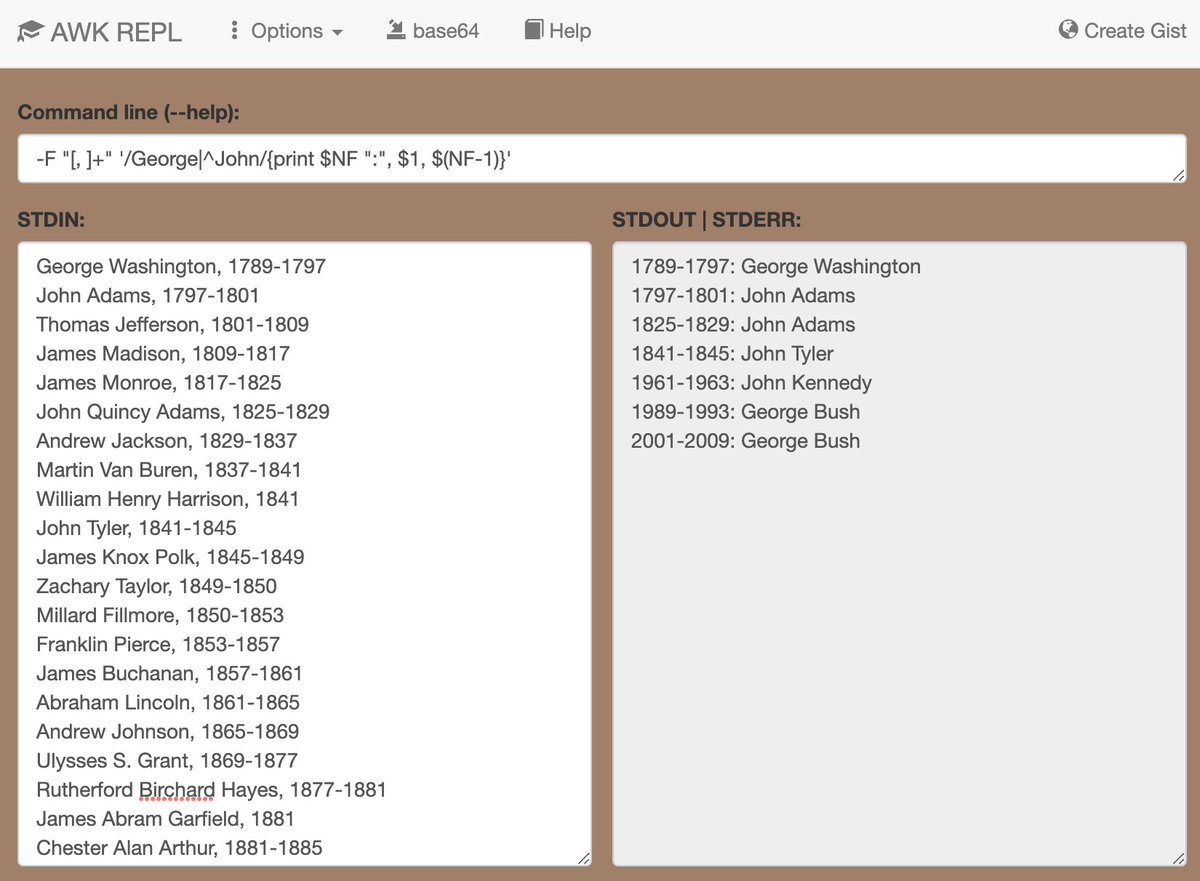Click the line 'Zachary Taylor, 1849-1850'
Screen dimensions: 1200x881
coord(157,585)
